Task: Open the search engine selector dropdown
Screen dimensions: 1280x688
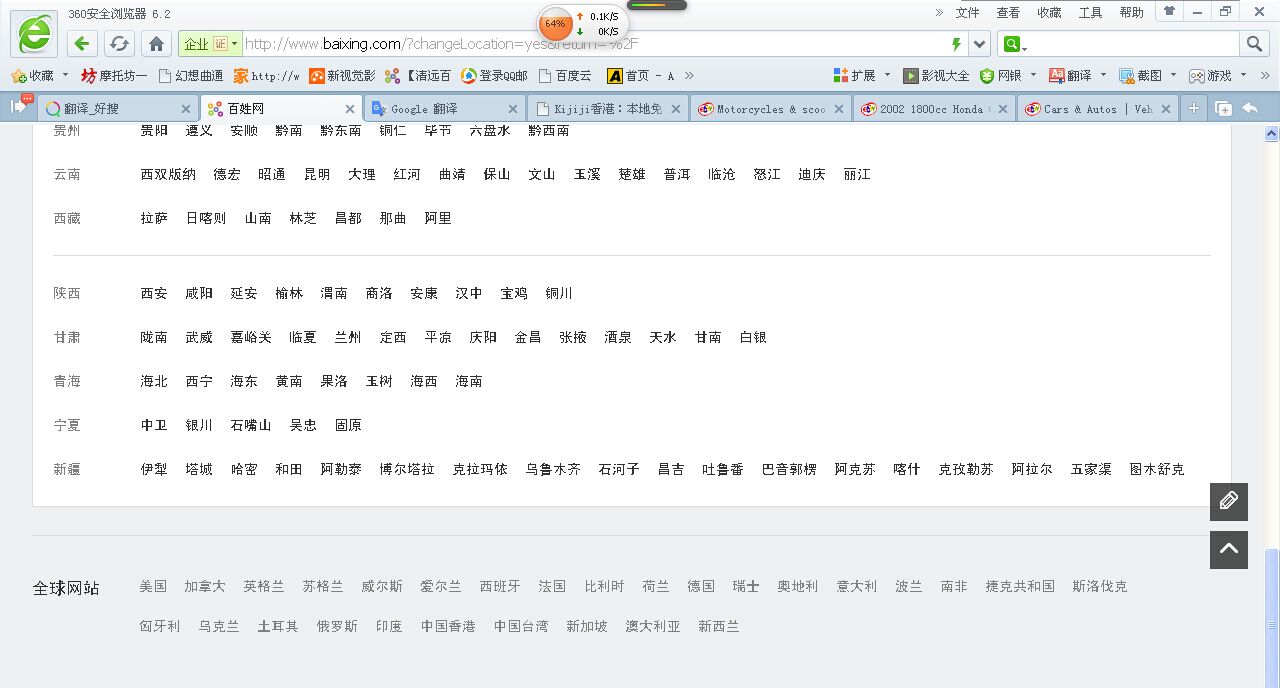Action: (1014, 44)
